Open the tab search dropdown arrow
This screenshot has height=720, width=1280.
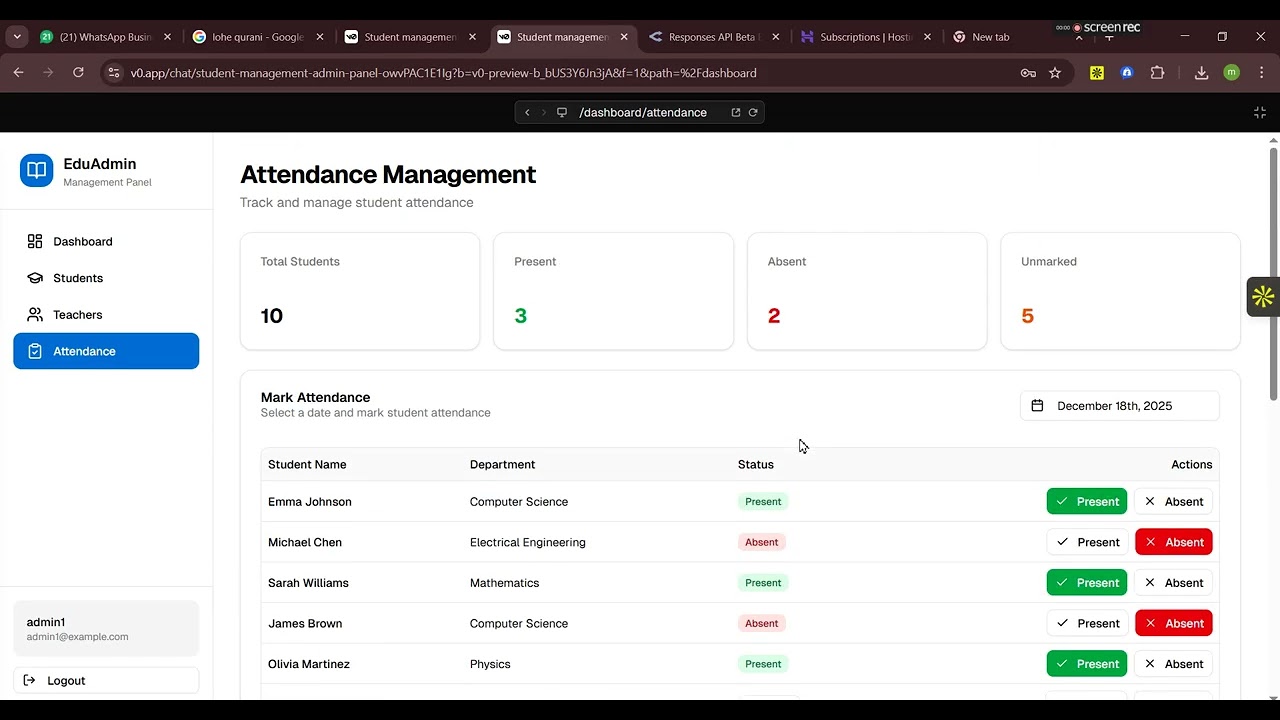pos(17,37)
